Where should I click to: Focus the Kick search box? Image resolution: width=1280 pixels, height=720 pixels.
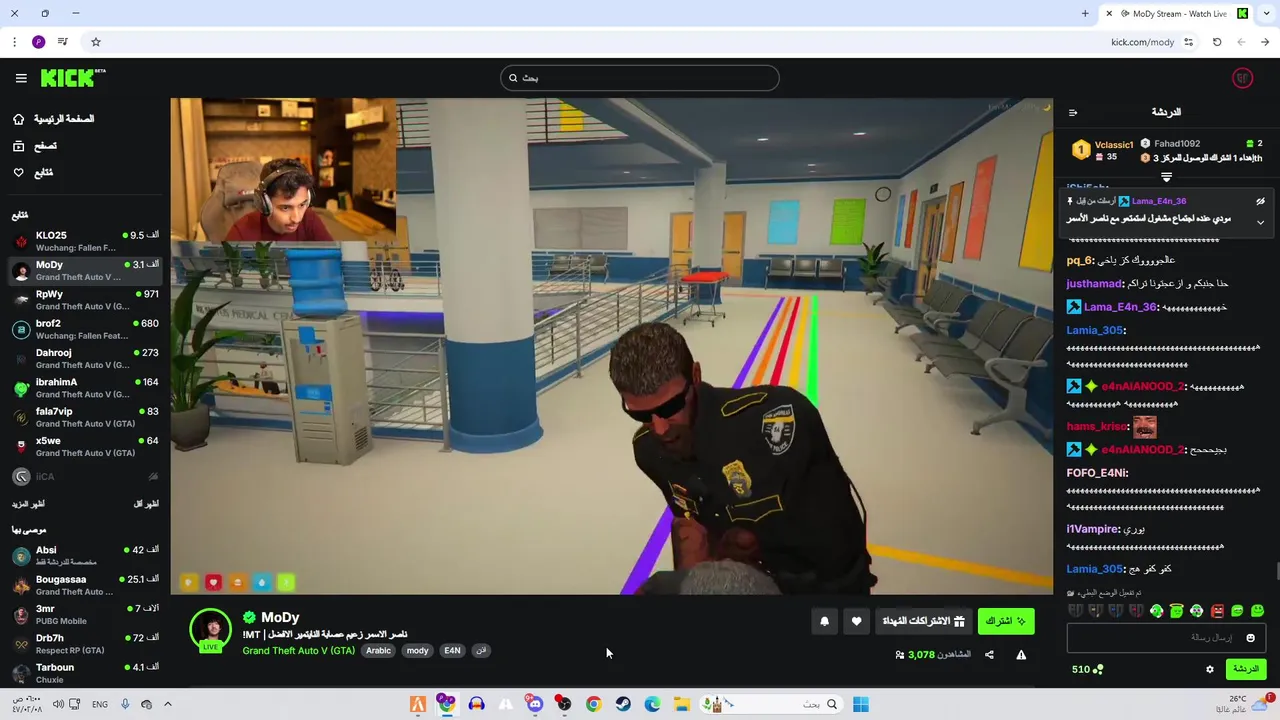[x=640, y=78]
